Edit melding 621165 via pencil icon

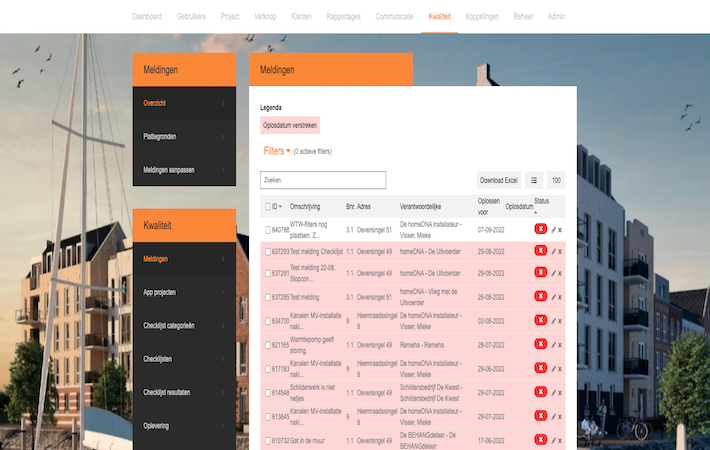click(553, 345)
